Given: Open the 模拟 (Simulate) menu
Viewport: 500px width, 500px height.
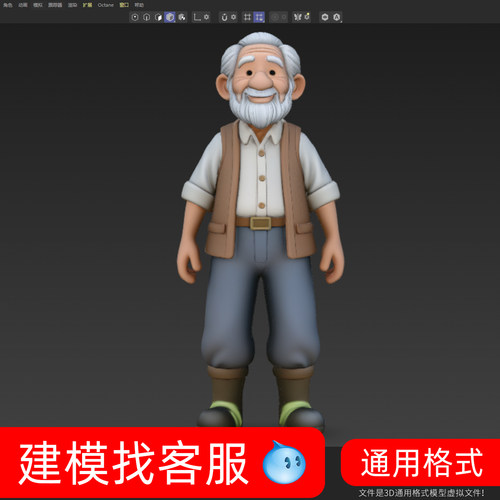Looking at the screenshot, I should click(38, 5).
